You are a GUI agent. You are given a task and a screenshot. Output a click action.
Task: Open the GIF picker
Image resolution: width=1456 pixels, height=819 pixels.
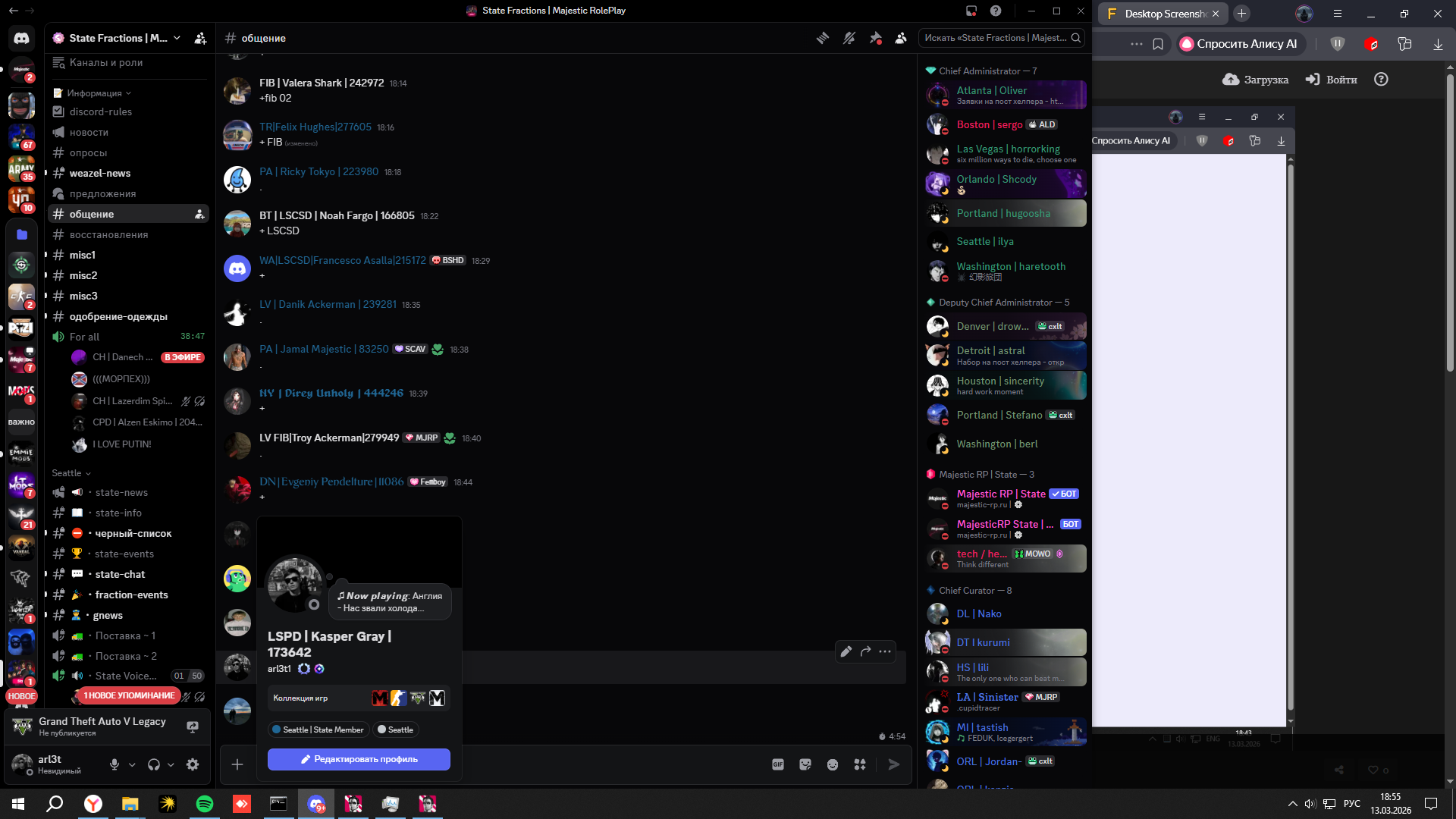pos(778,764)
